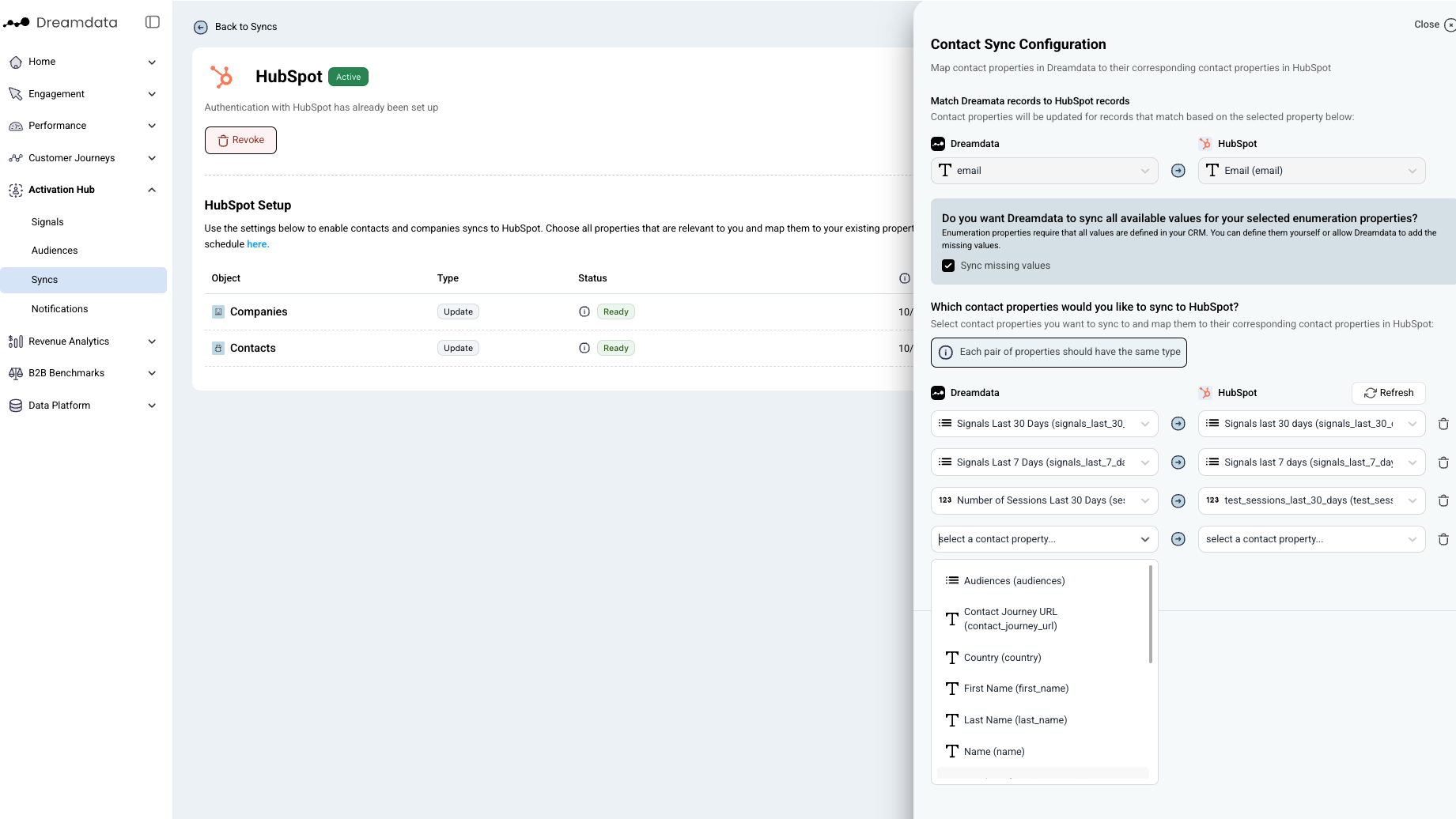Delete the Signals Last 30 Days mapping
1456x819 pixels.
tap(1443, 424)
